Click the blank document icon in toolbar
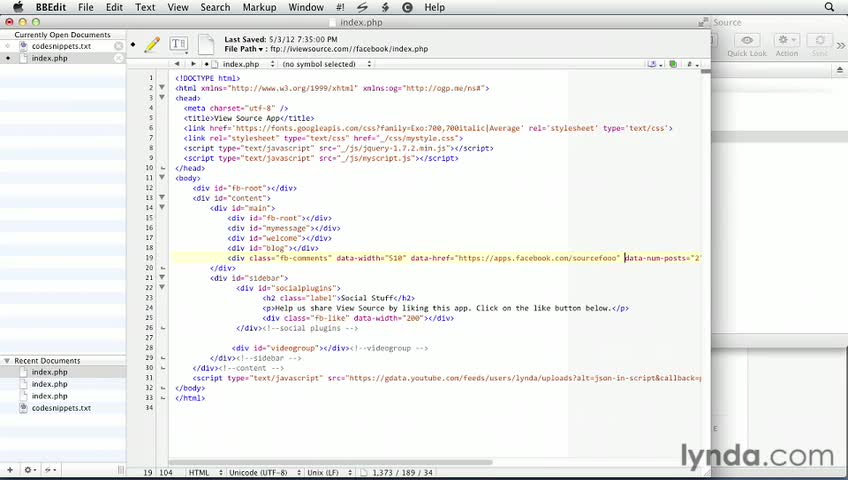 (x=206, y=44)
